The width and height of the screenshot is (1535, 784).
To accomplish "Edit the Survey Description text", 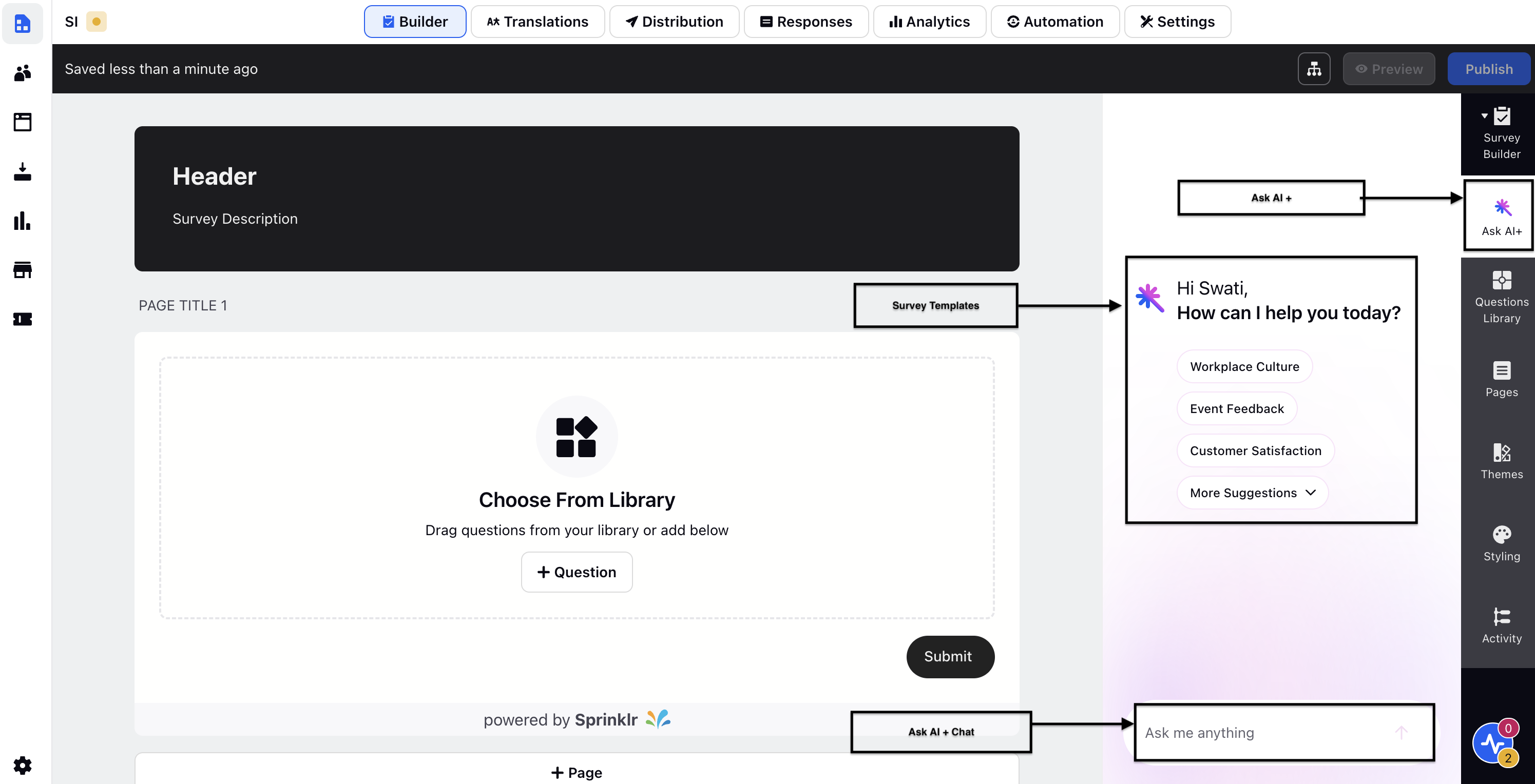I will tap(235, 219).
